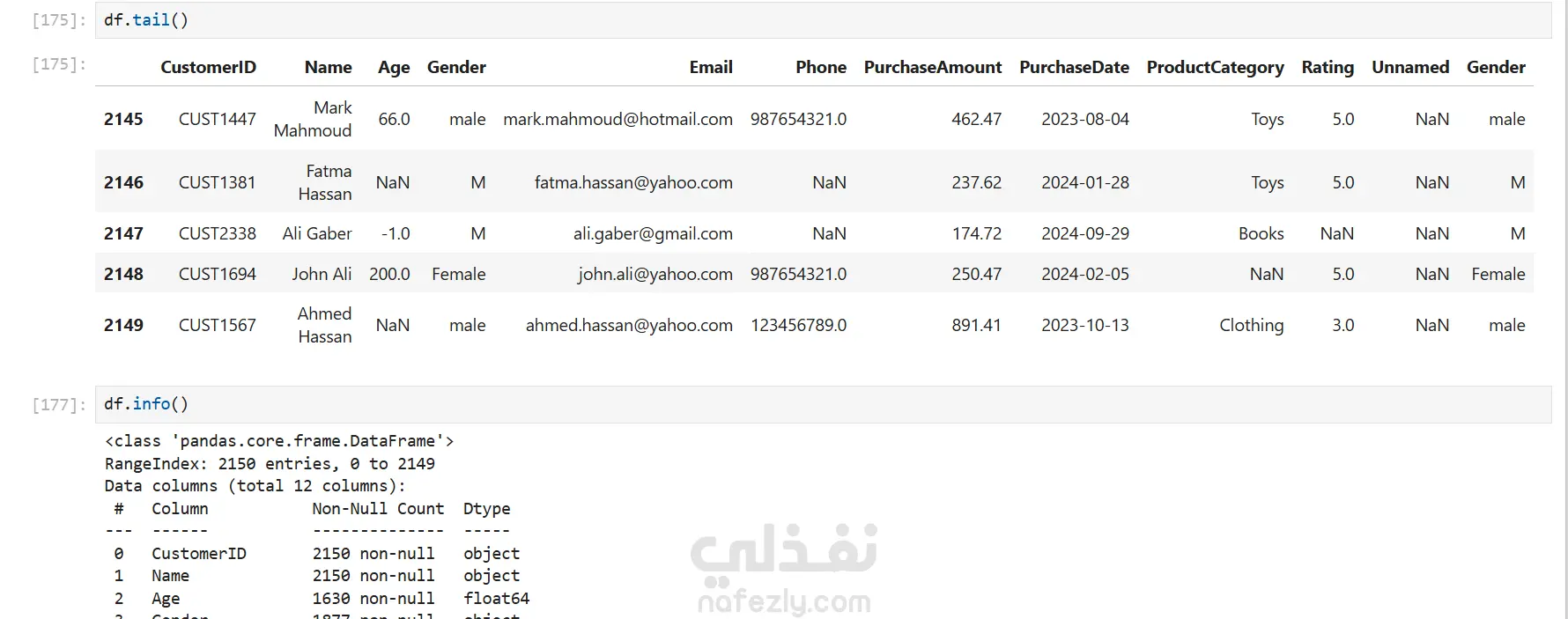Viewport: 1568px width, 619px height.
Task: Click the [177] cell execution prompt
Action: click(x=58, y=404)
